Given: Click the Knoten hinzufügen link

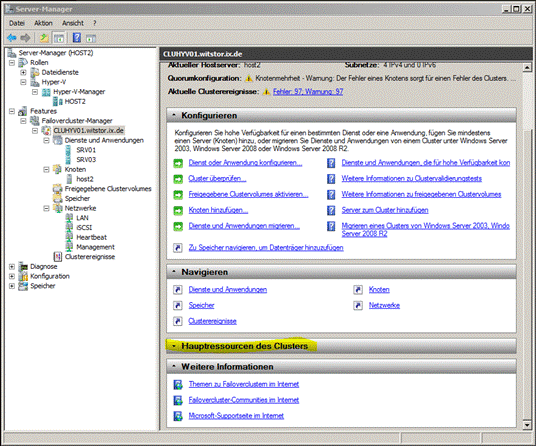Looking at the screenshot, I should 218,210.
